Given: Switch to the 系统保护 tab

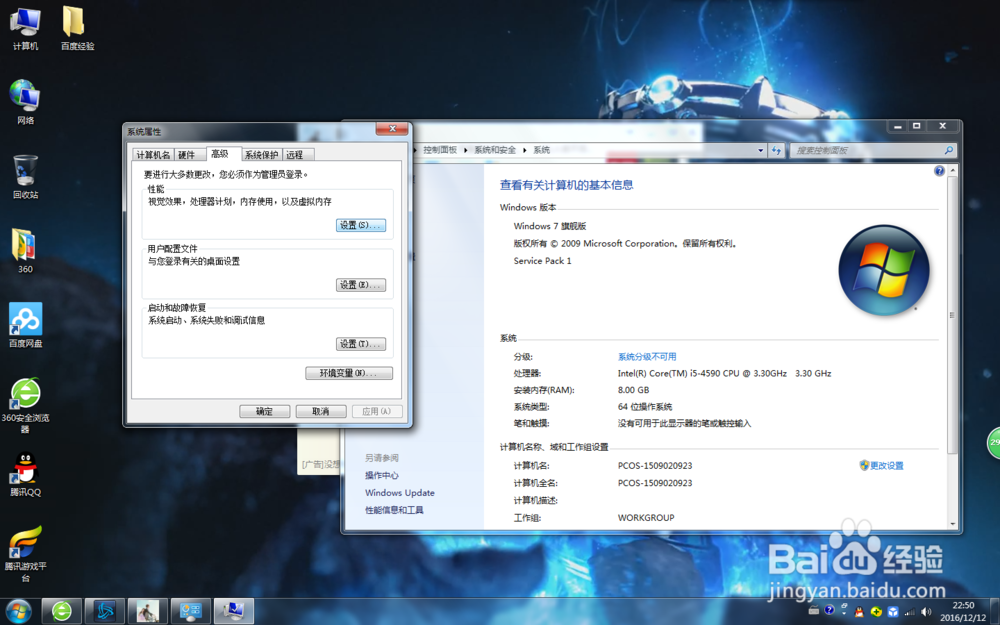Looking at the screenshot, I should 261,155.
